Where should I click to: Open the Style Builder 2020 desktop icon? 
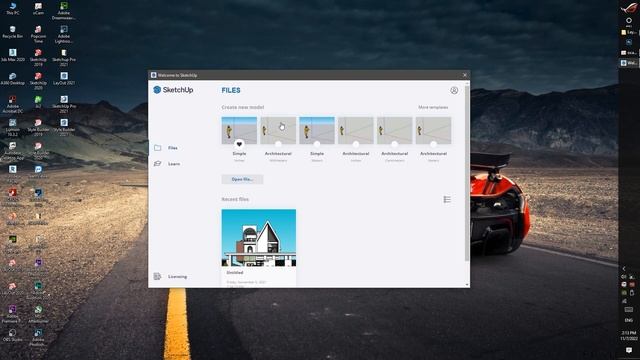[x=38, y=151]
